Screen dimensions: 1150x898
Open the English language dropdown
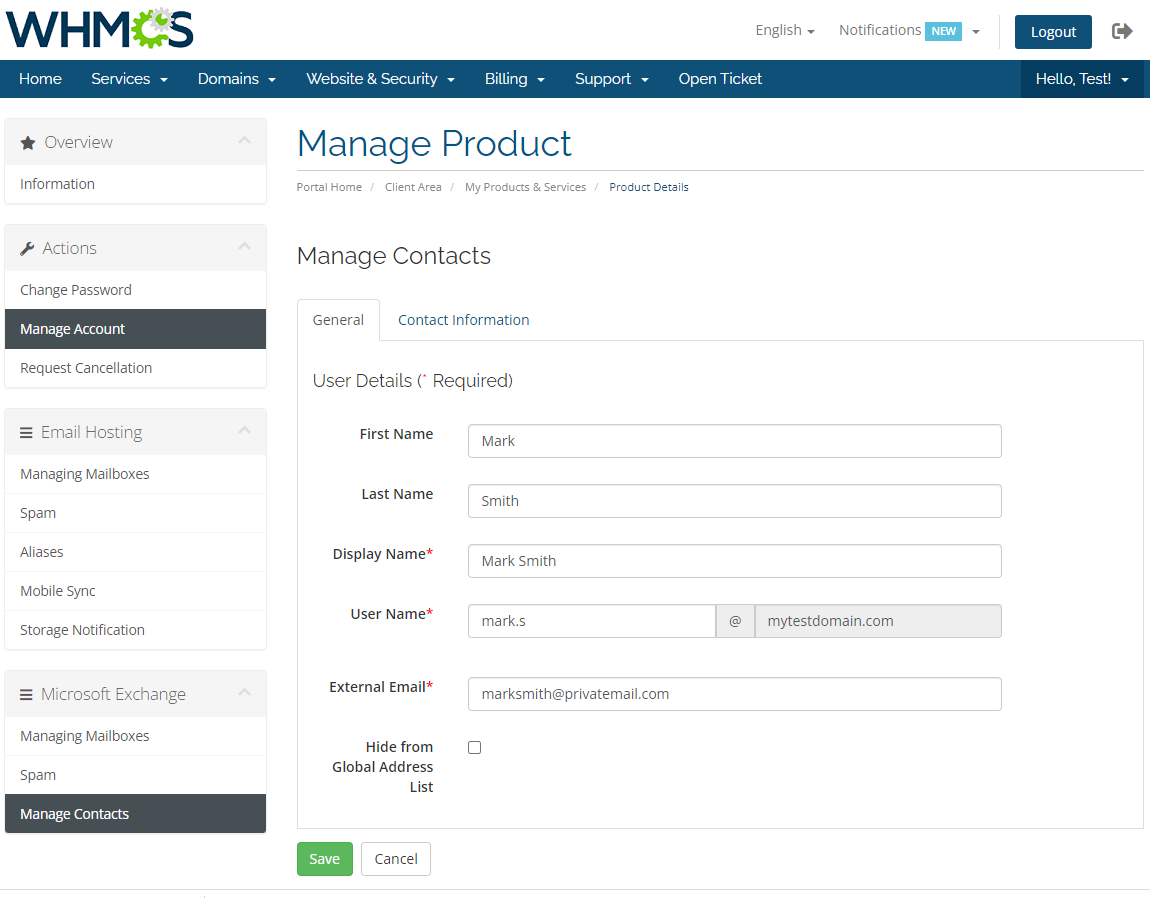pyautogui.click(x=785, y=30)
